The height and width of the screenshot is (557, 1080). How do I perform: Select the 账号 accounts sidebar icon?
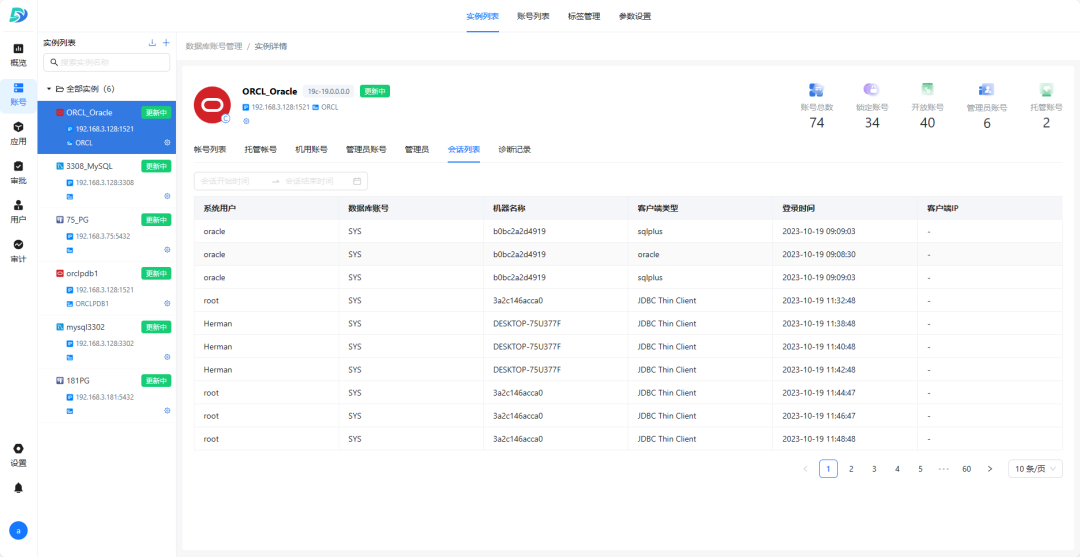(19, 95)
